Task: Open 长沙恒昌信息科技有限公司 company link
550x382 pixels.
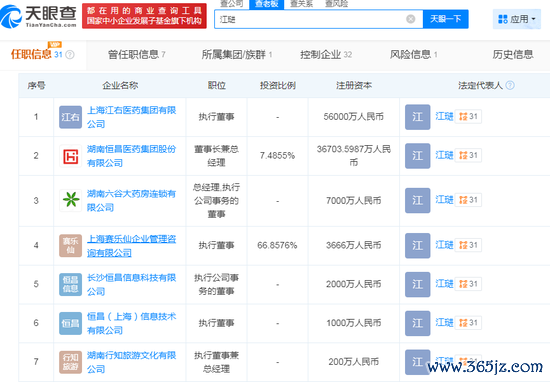Action: tap(132, 284)
